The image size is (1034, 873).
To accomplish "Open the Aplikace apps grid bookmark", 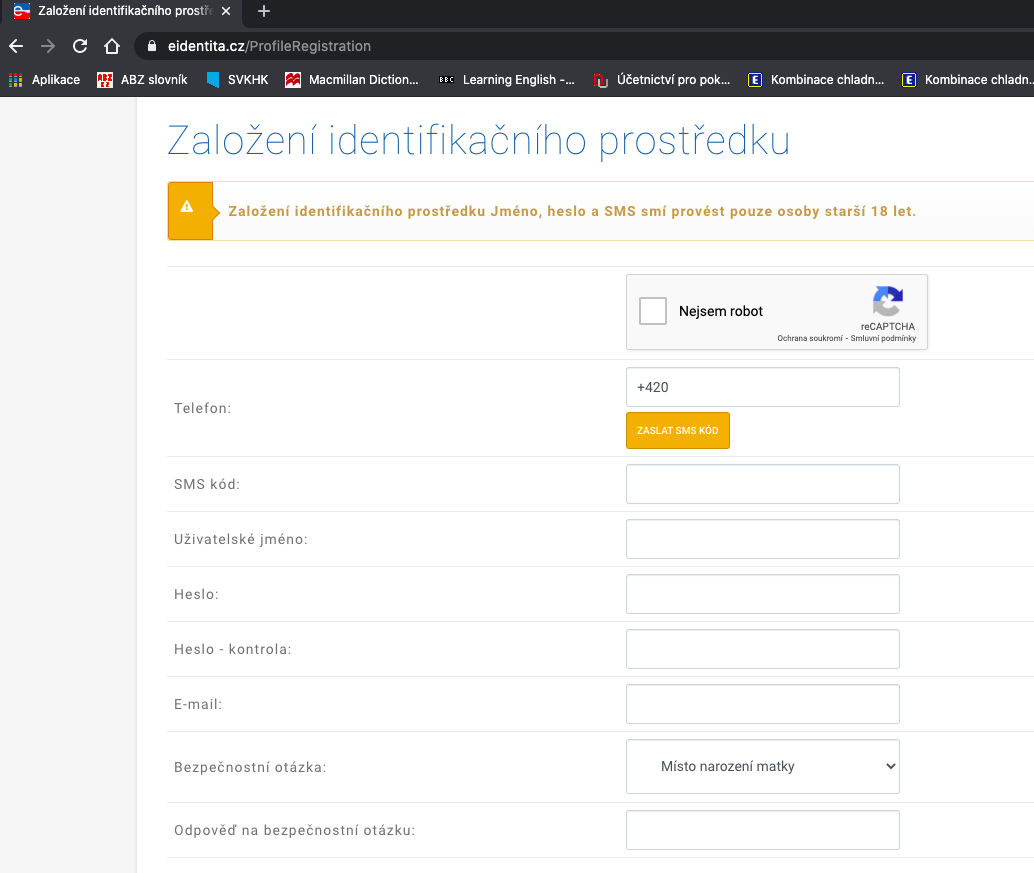I will (45, 80).
